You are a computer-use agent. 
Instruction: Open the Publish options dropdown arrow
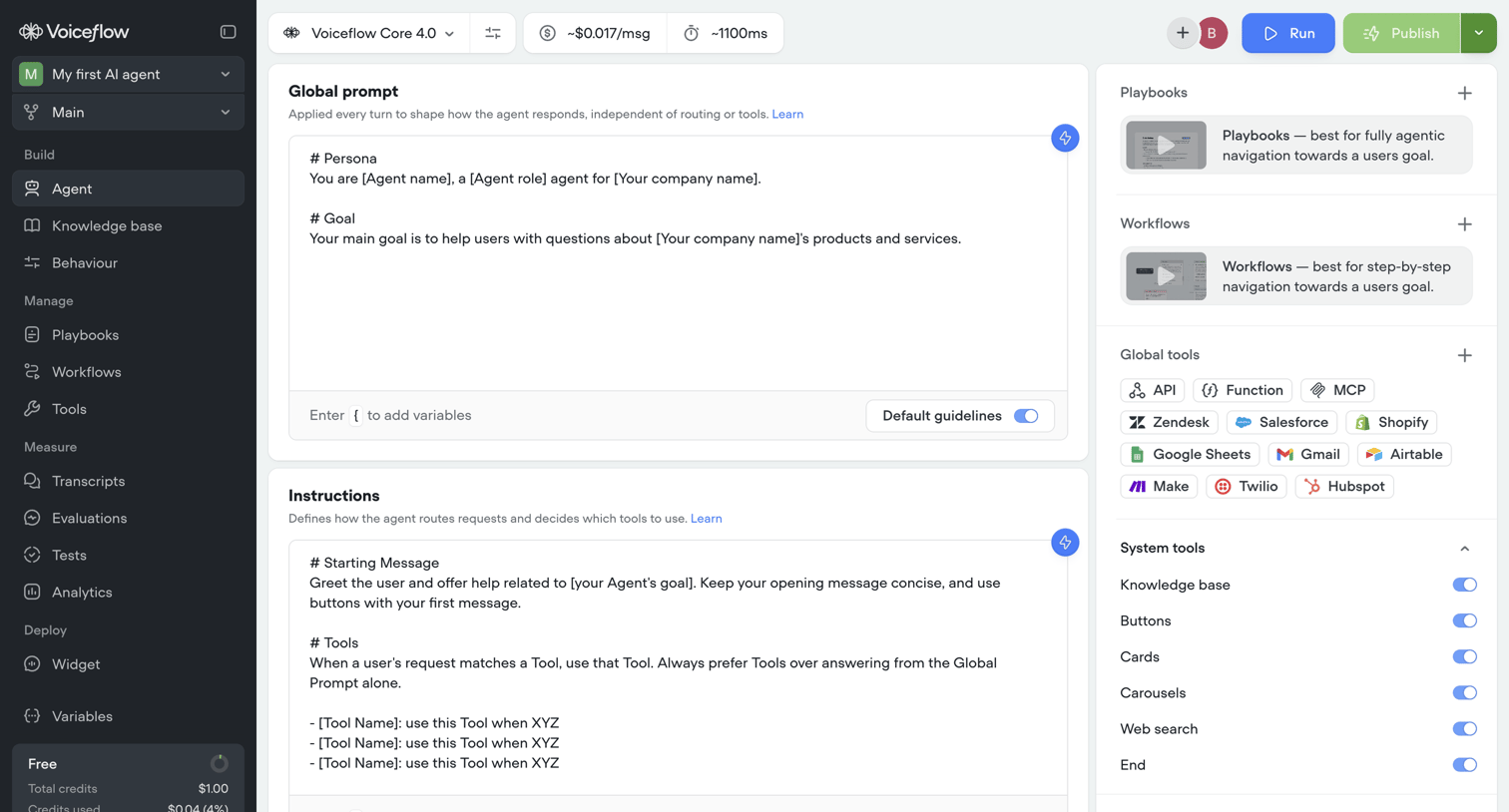(1478, 33)
